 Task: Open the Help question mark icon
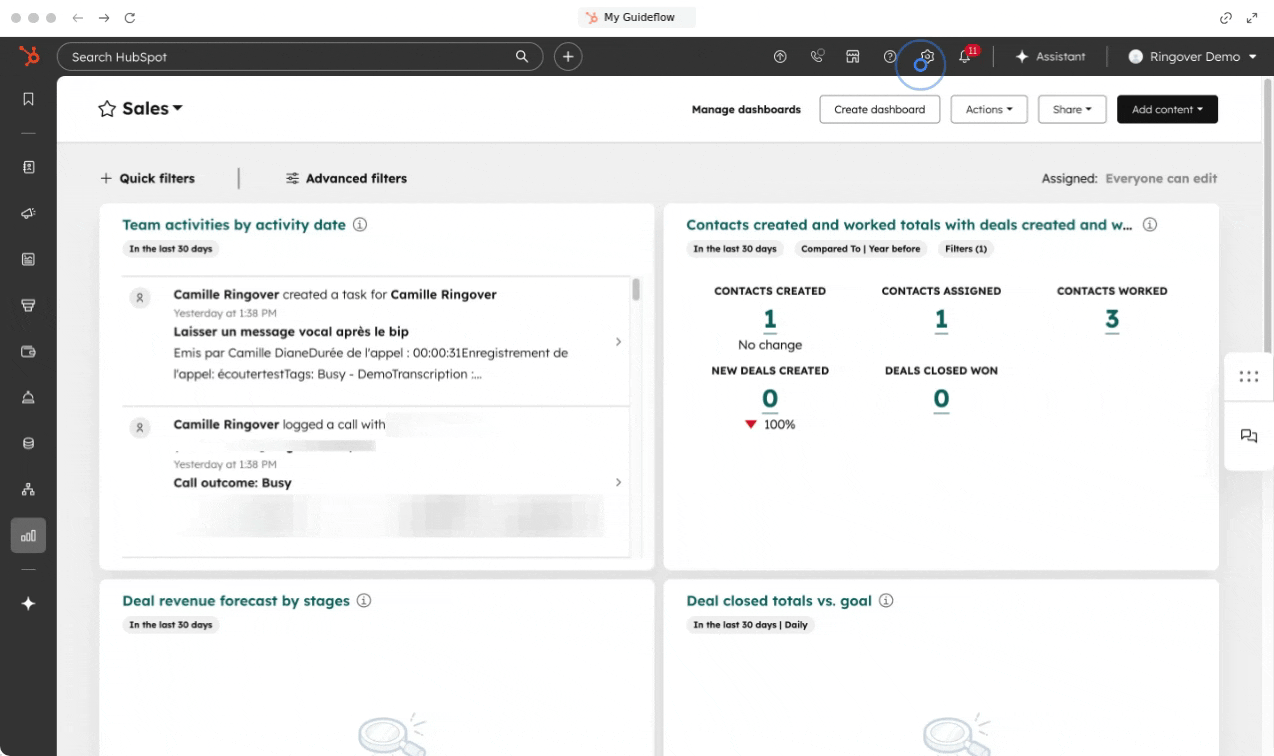(x=889, y=57)
